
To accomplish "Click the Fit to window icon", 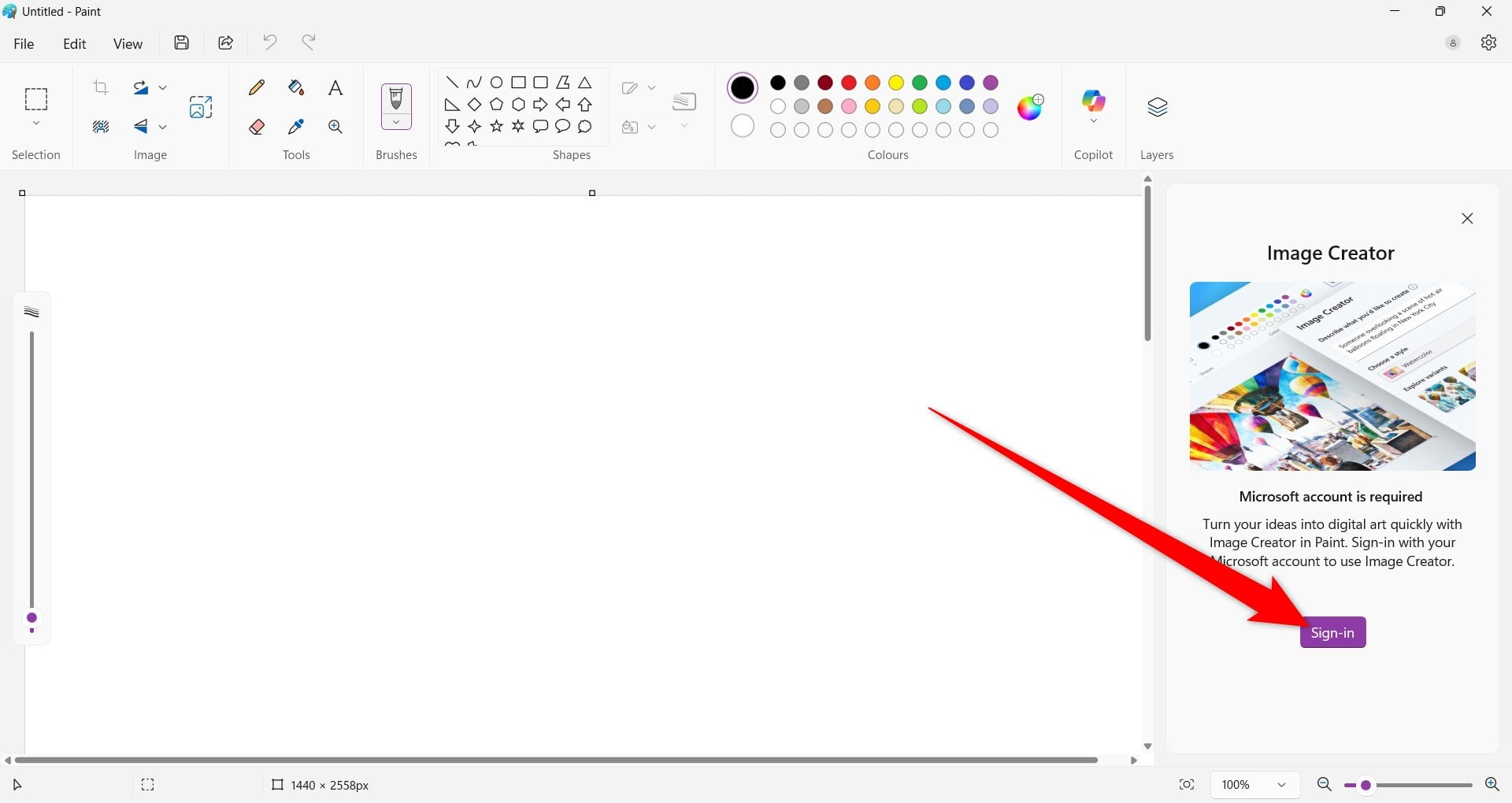I will pyautogui.click(x=1187, y=785).
